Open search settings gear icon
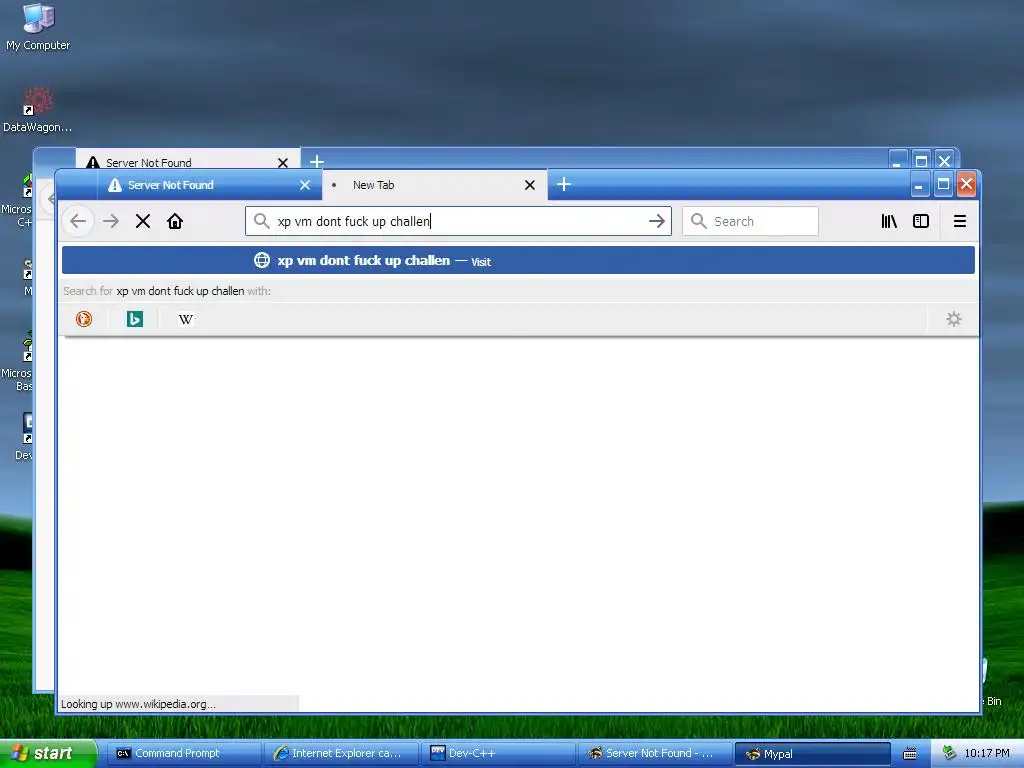The height and width of the screenshot is (768, 1024). (953, 319)
